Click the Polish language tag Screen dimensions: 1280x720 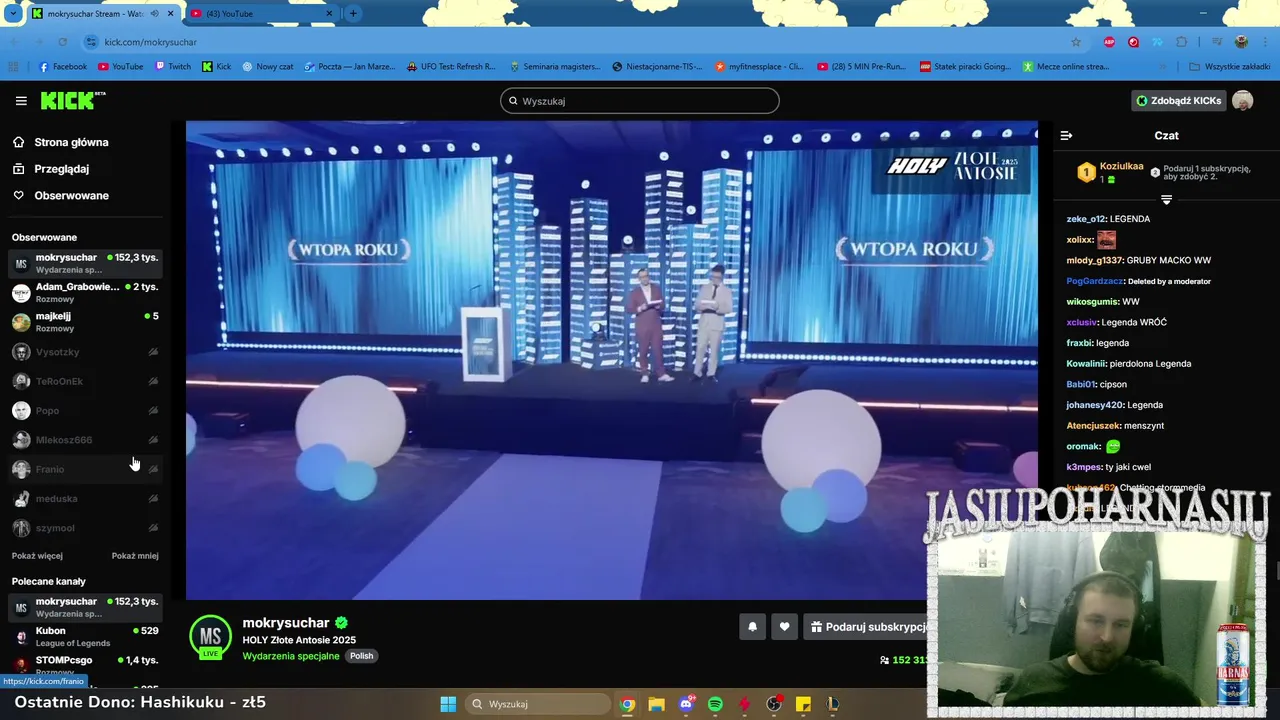(x=361, y=656)
